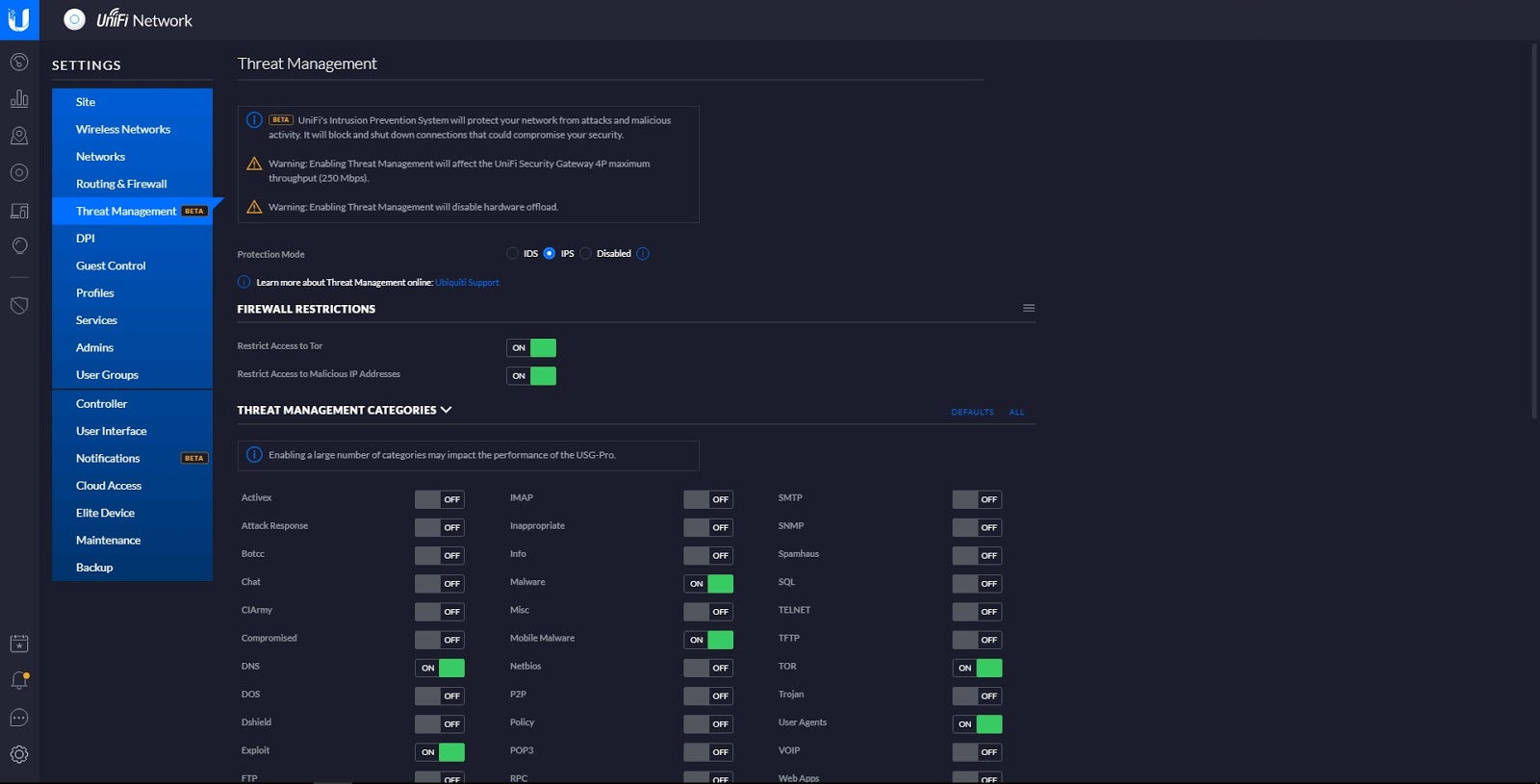Enable the TELNET category toggle
The width and height of the screenshot is (1540, 784).
click(x=977, y=612)
